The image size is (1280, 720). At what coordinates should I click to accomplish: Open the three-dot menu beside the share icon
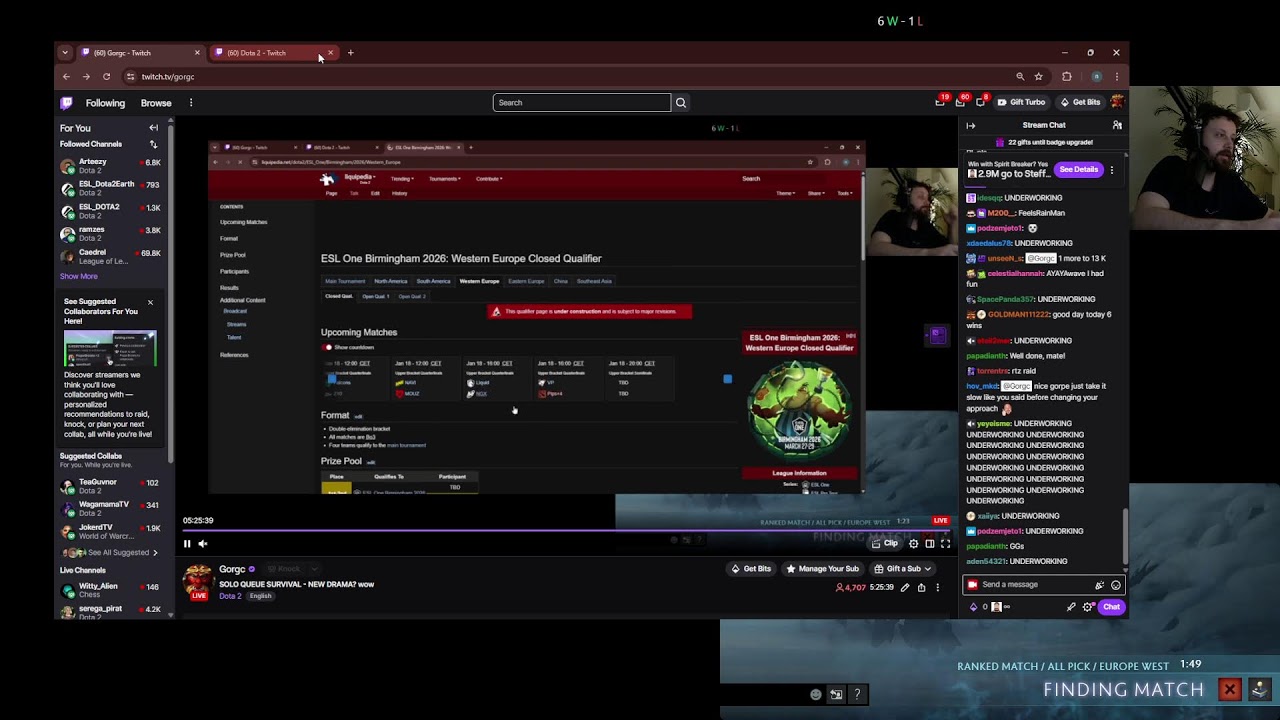click(937, 588)
